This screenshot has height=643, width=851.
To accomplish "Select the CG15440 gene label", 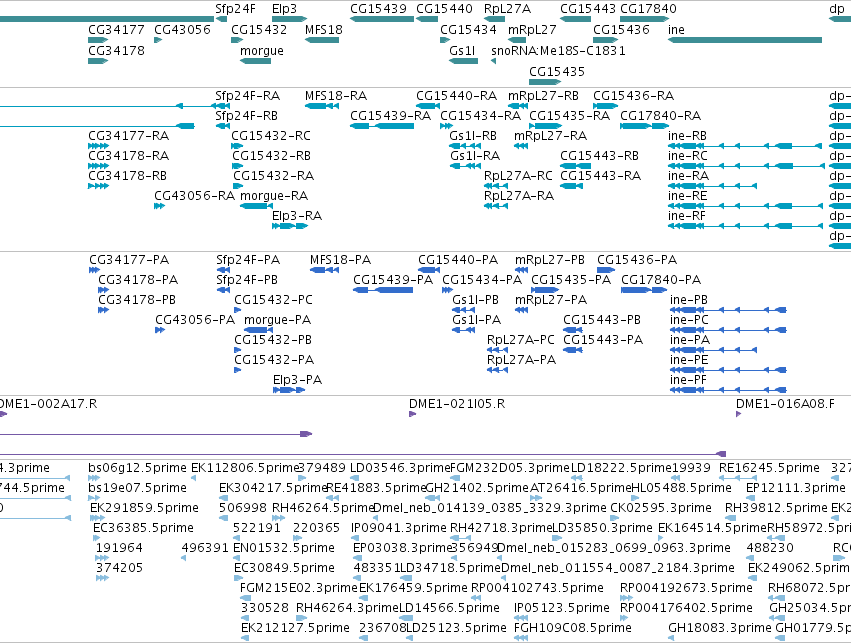I will coord(444,9).
